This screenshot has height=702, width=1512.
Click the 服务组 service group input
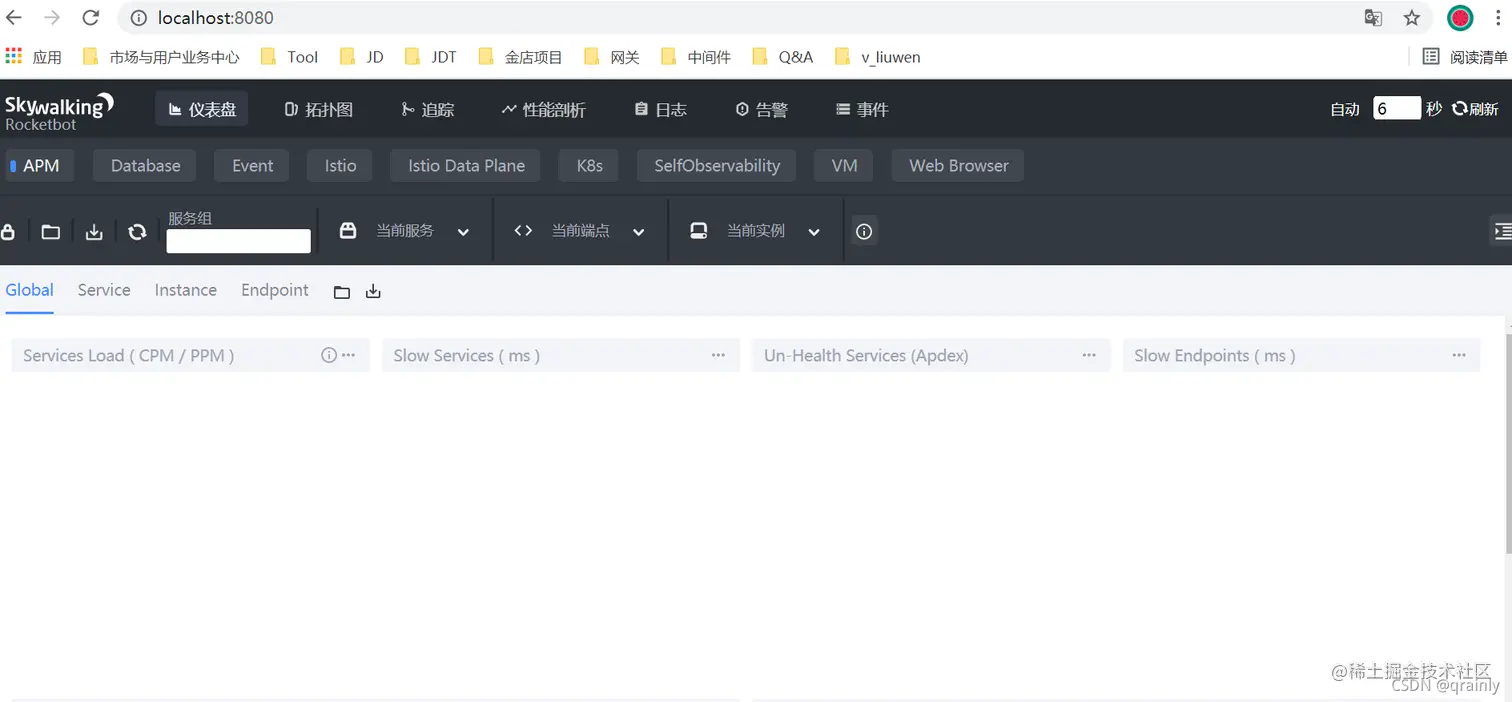pos(238,241)
